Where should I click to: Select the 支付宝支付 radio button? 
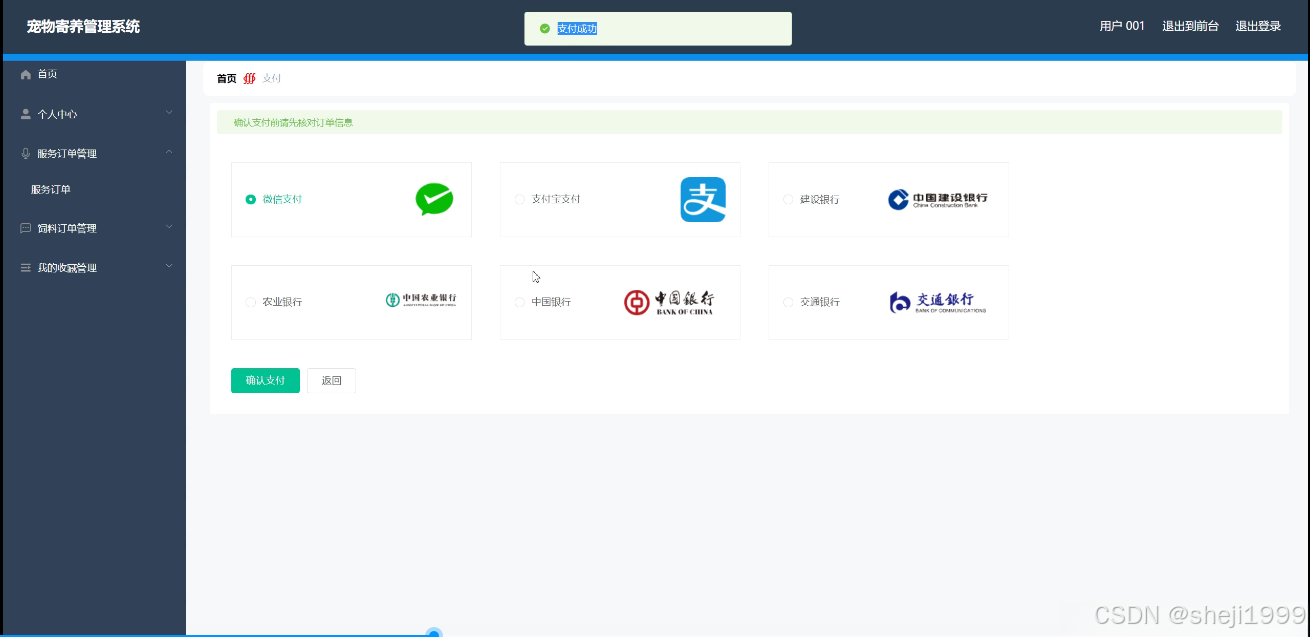(519, 199)
